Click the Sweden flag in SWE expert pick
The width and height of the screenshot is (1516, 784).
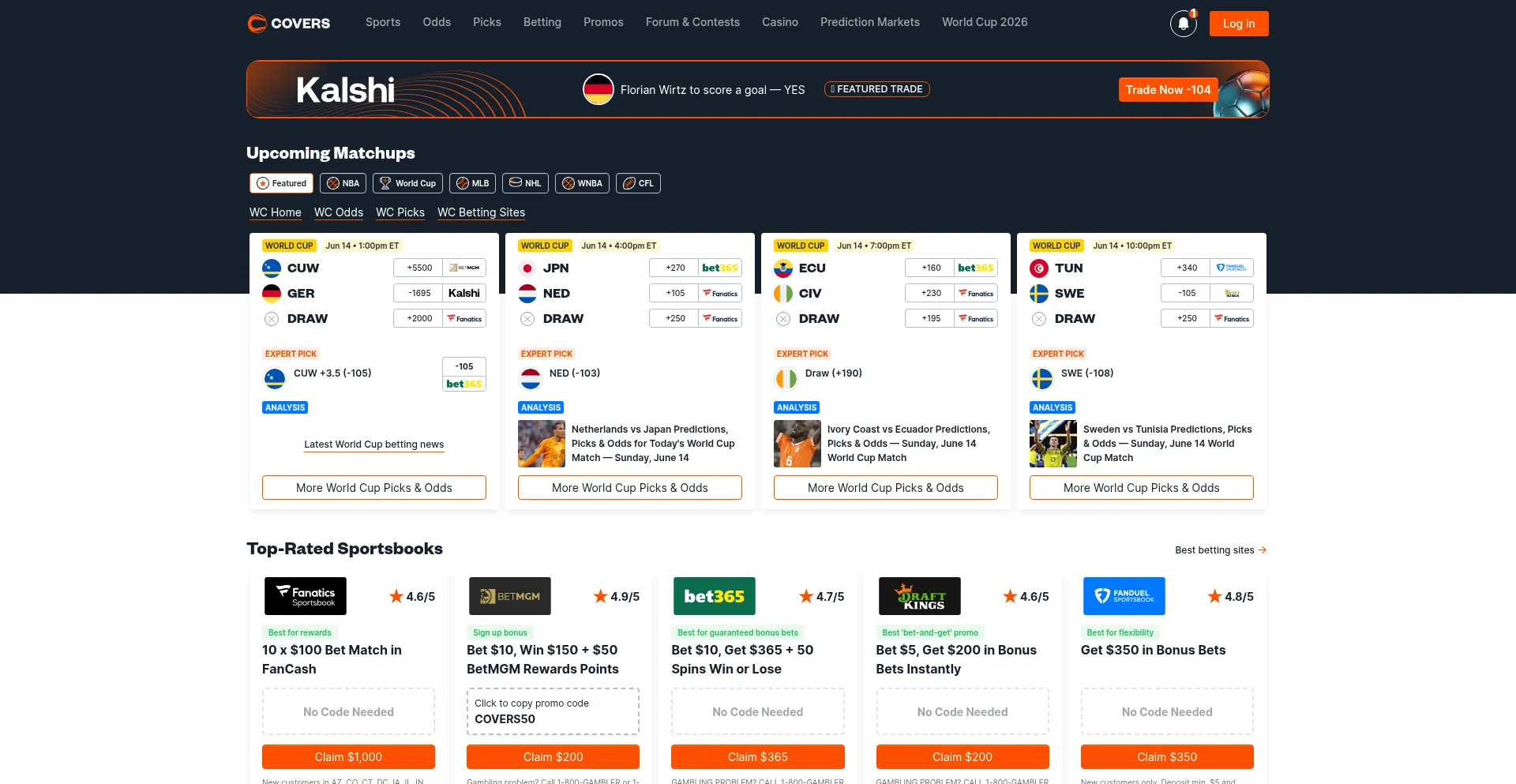[x=1042, y=379]
